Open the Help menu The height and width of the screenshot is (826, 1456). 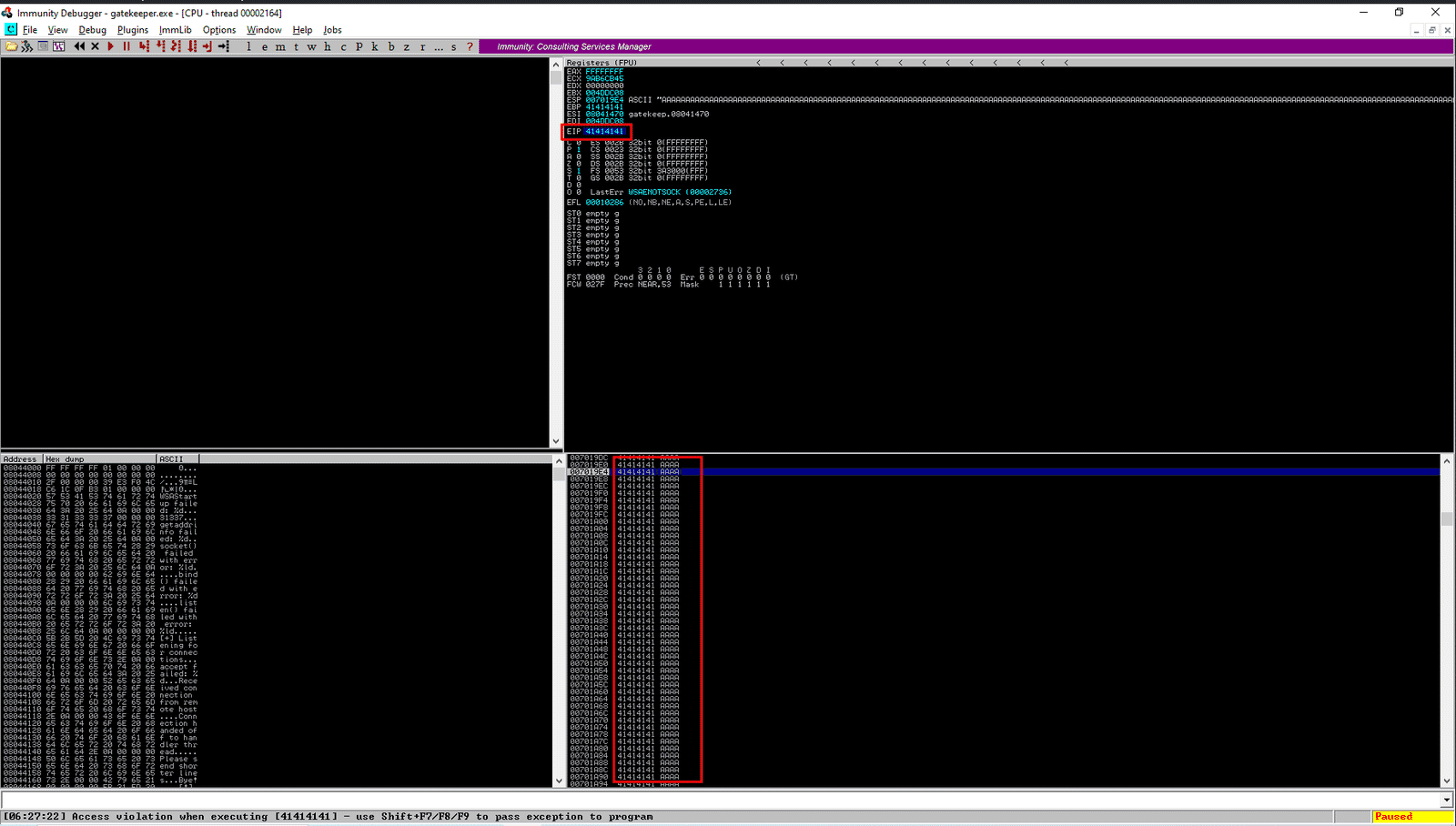[302, 30]
